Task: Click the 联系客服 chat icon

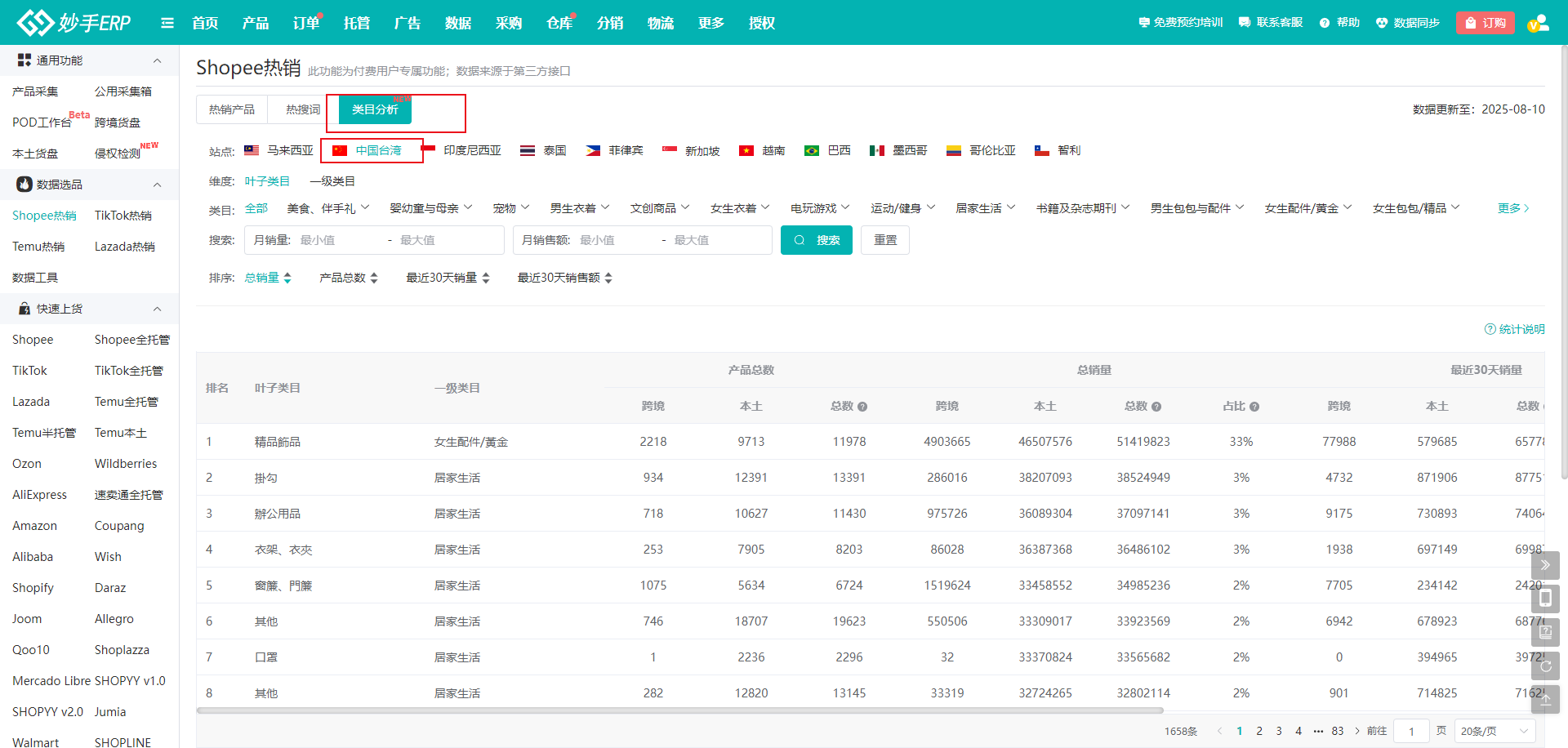Action: point(1245,23)
